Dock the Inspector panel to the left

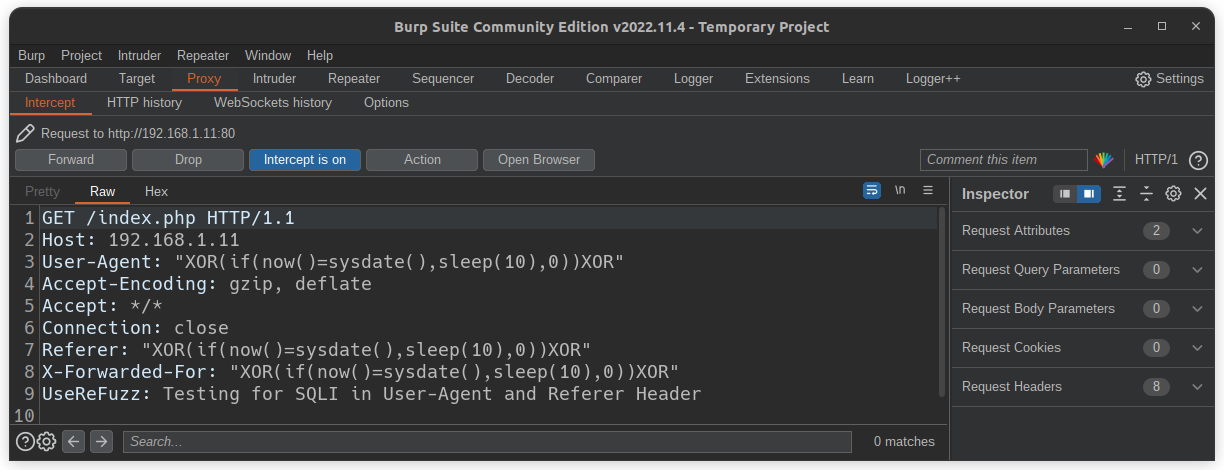pyautogui.click(x=1065, y=194)
